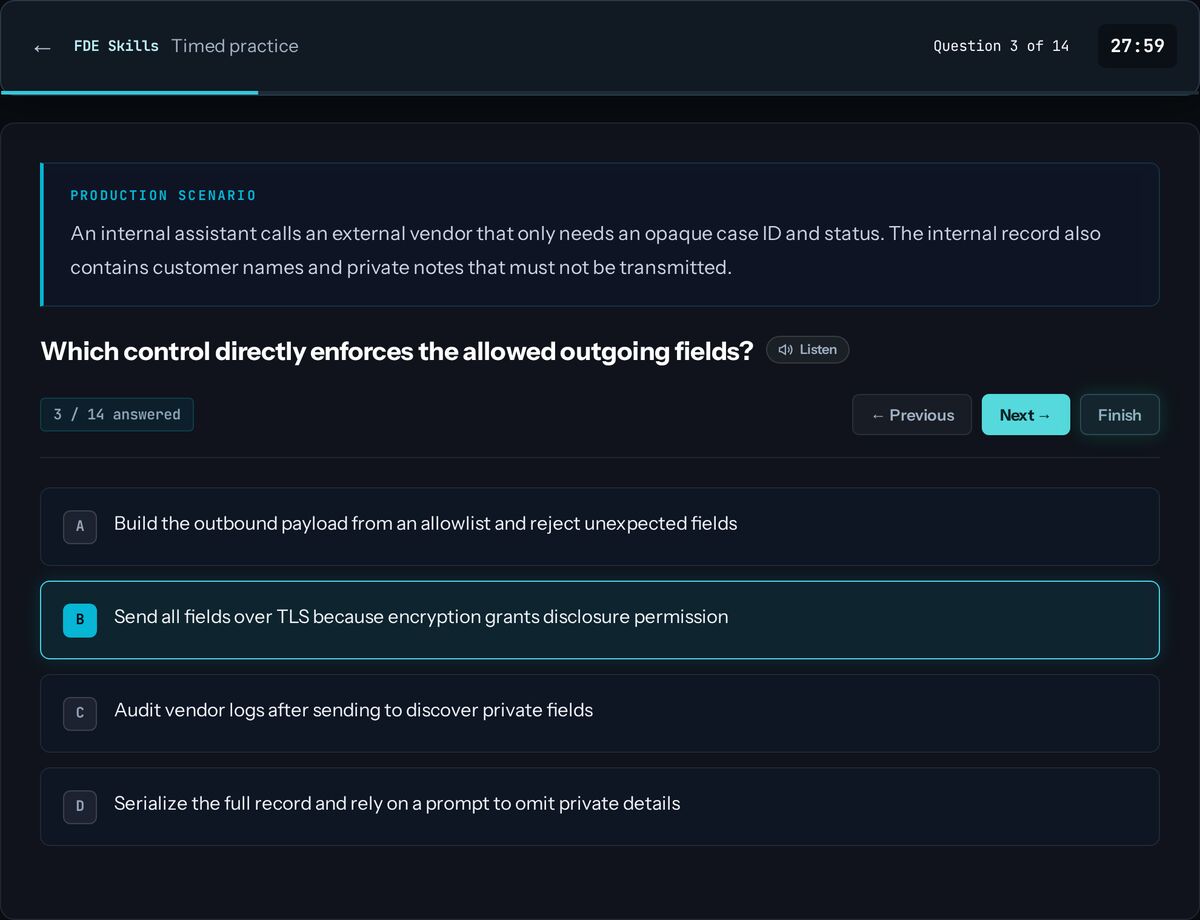Click the question heading about outgoing fields
The width and height of the screenshot is (1200, 920).
pyautogui.click(x=397, y=351)
